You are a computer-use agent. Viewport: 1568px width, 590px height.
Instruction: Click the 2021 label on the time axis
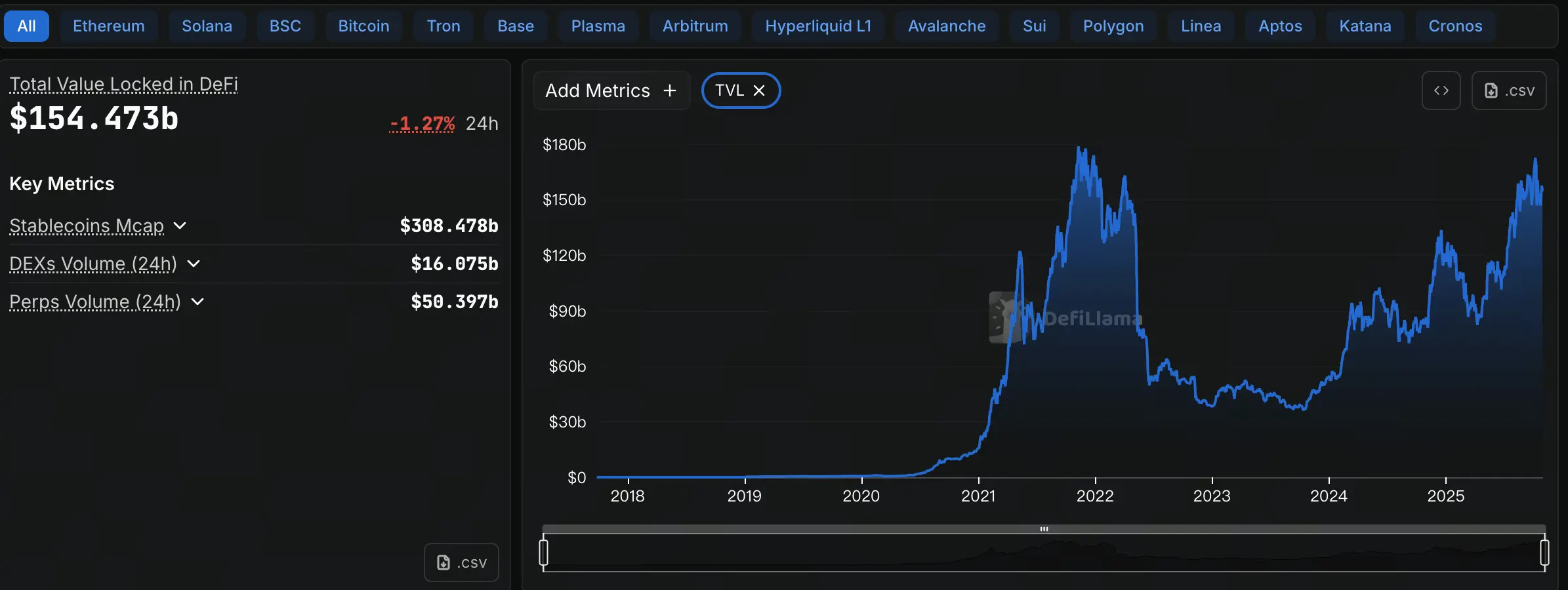pos(978,496)
